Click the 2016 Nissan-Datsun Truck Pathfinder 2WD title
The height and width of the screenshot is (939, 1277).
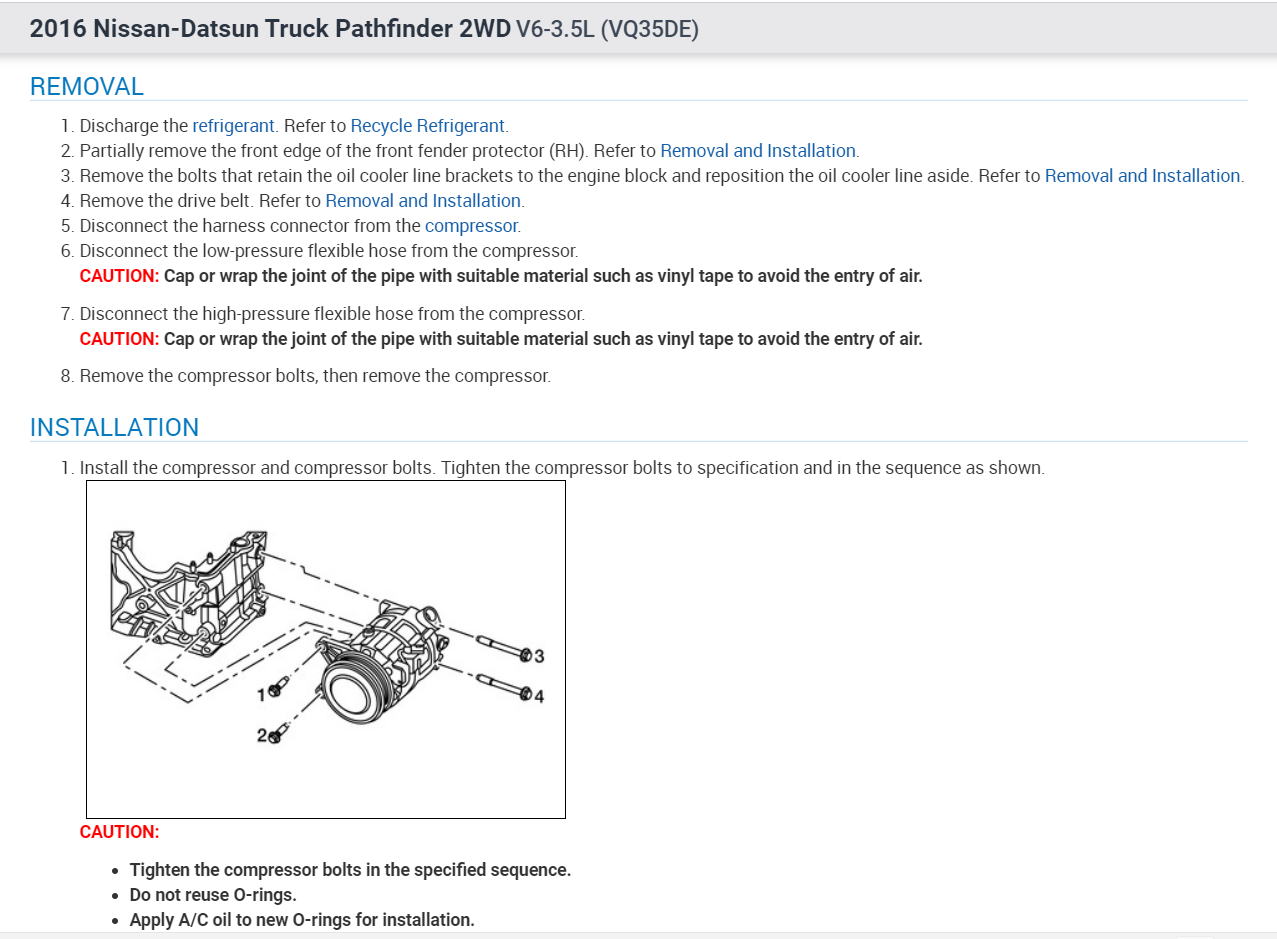pos(269,28)
